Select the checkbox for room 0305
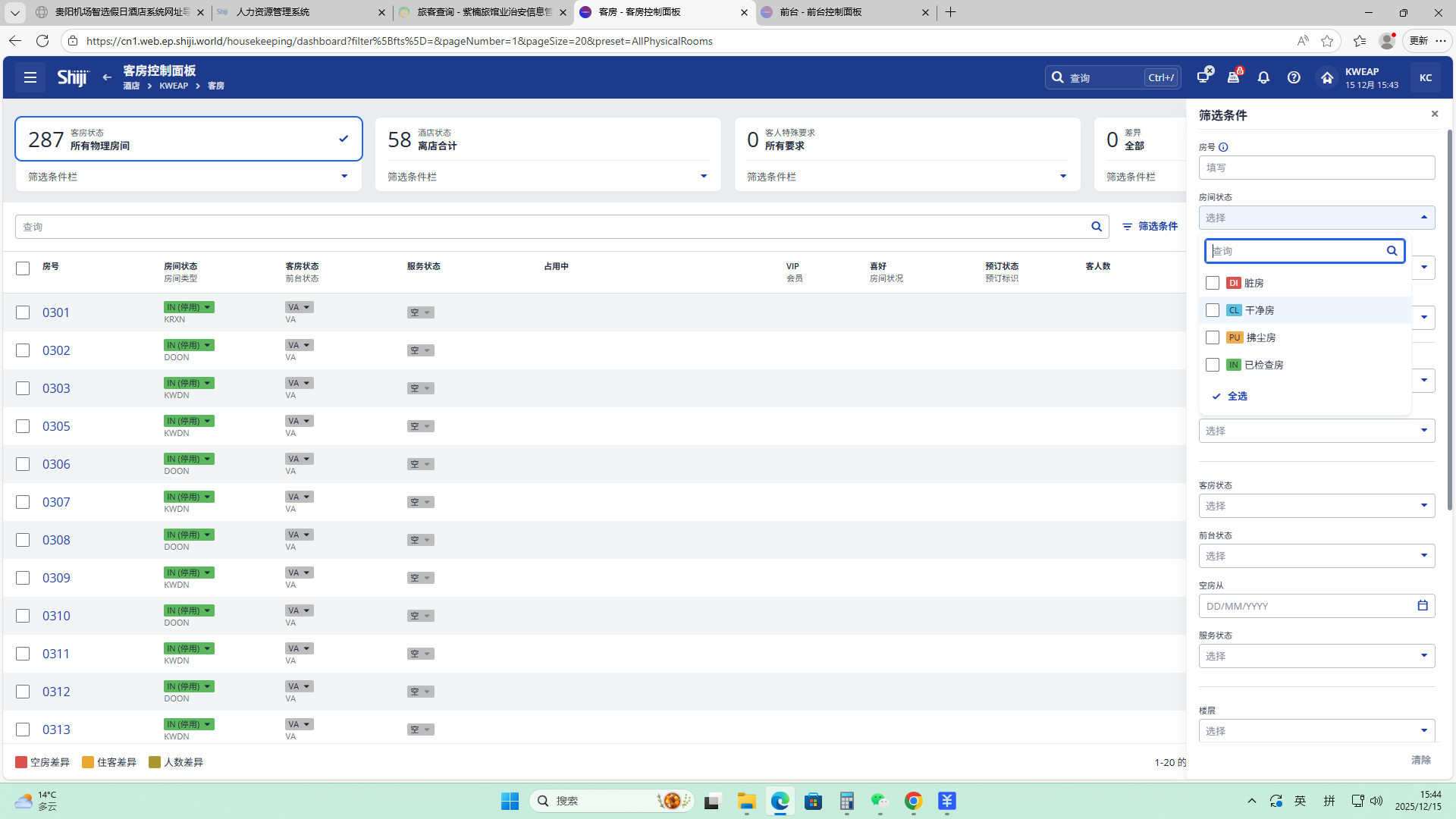 coord(23,426)
